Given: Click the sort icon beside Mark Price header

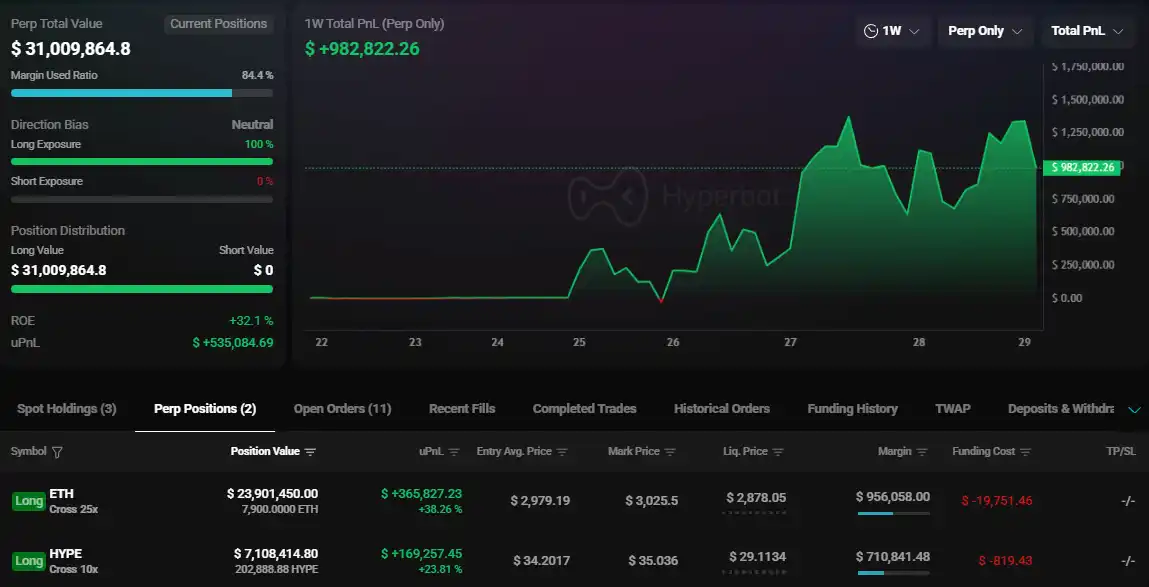Looking at the screenshot, I should 668,451.
